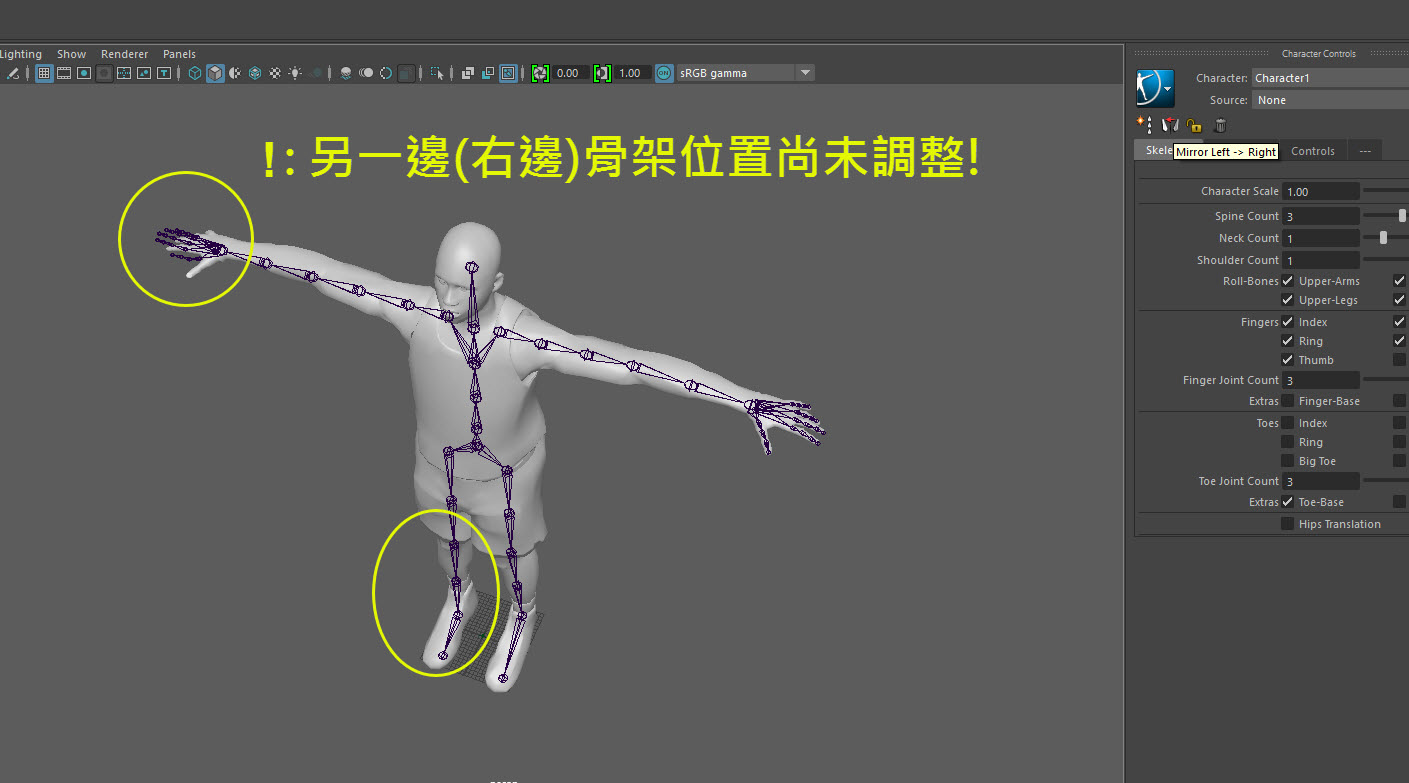Uncheck Fingers Ring checkbox
The width and height of the screenshot is (1409, 783).
coord(1288,341)
